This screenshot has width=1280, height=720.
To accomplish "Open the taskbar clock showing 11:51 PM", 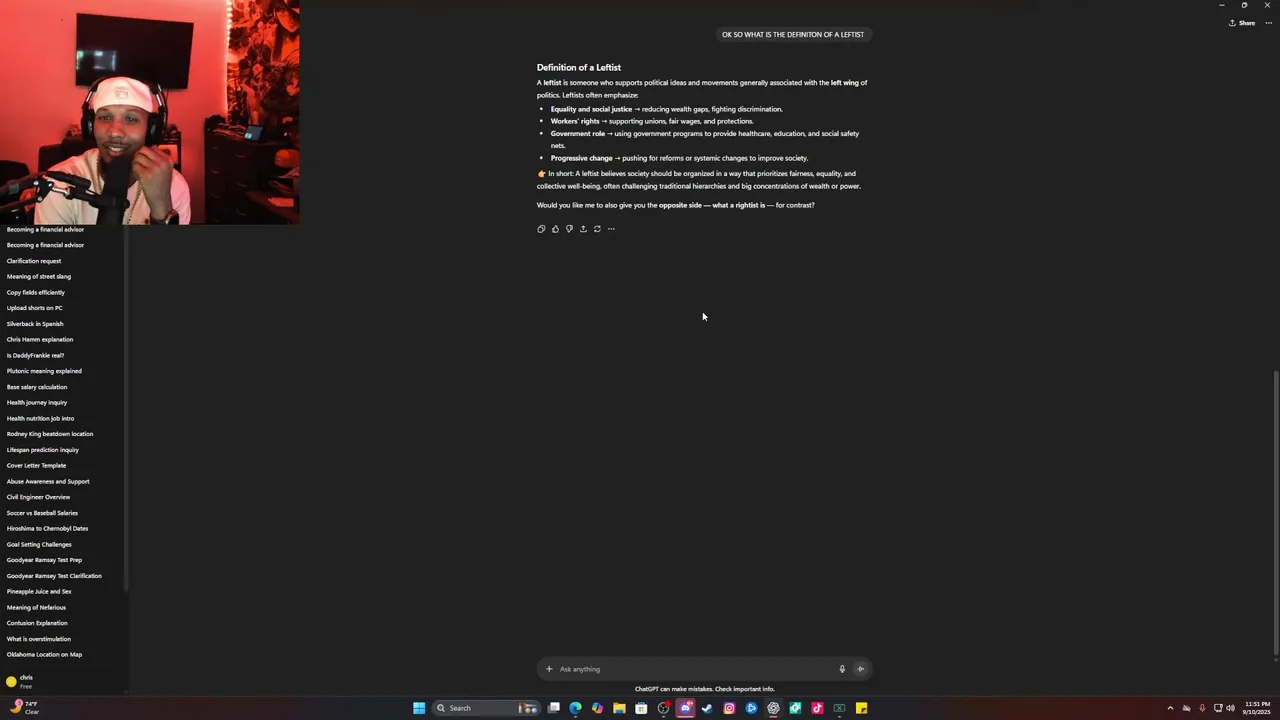I will [1258, 708].
